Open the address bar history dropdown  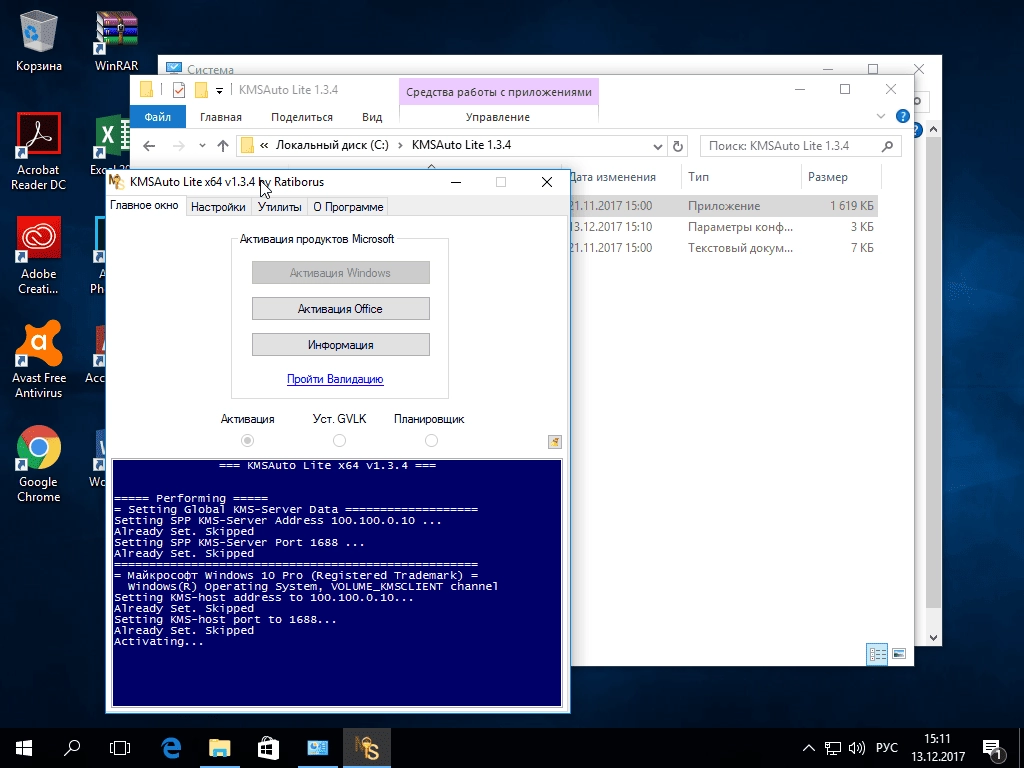point(658,146)
